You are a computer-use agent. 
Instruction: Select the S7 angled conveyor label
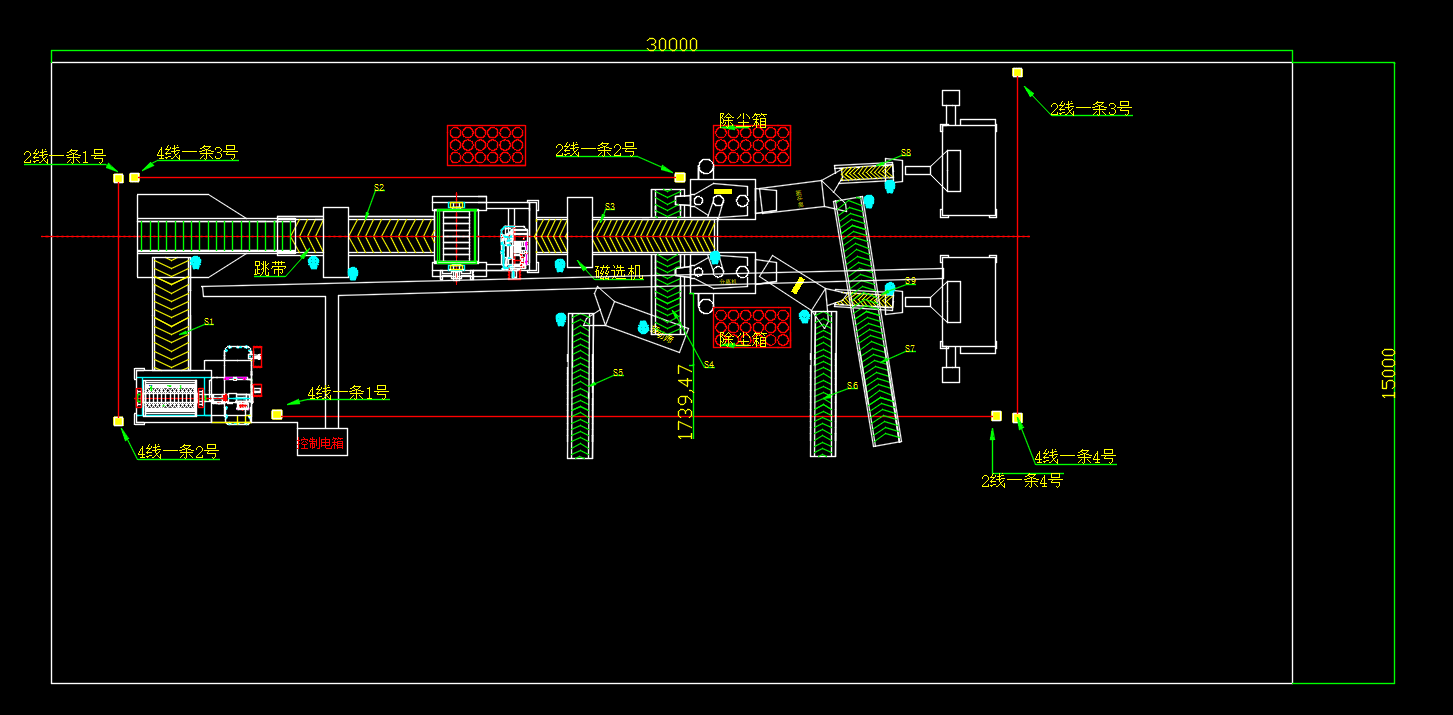(910, 349)
